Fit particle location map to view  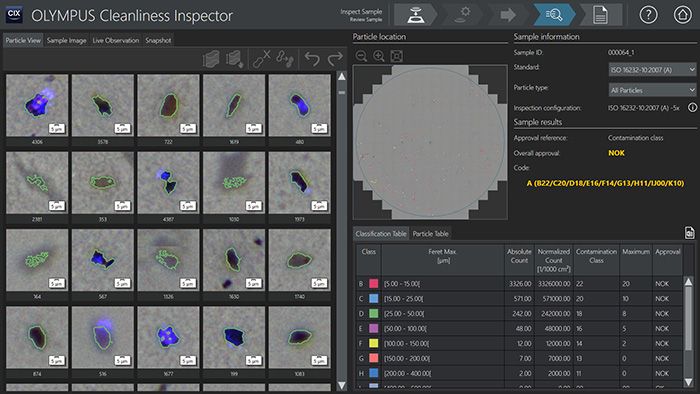(x=396, y=56)
